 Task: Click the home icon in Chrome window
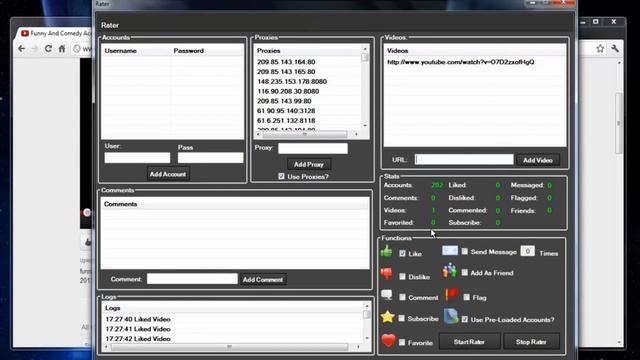tap(62, 49)
